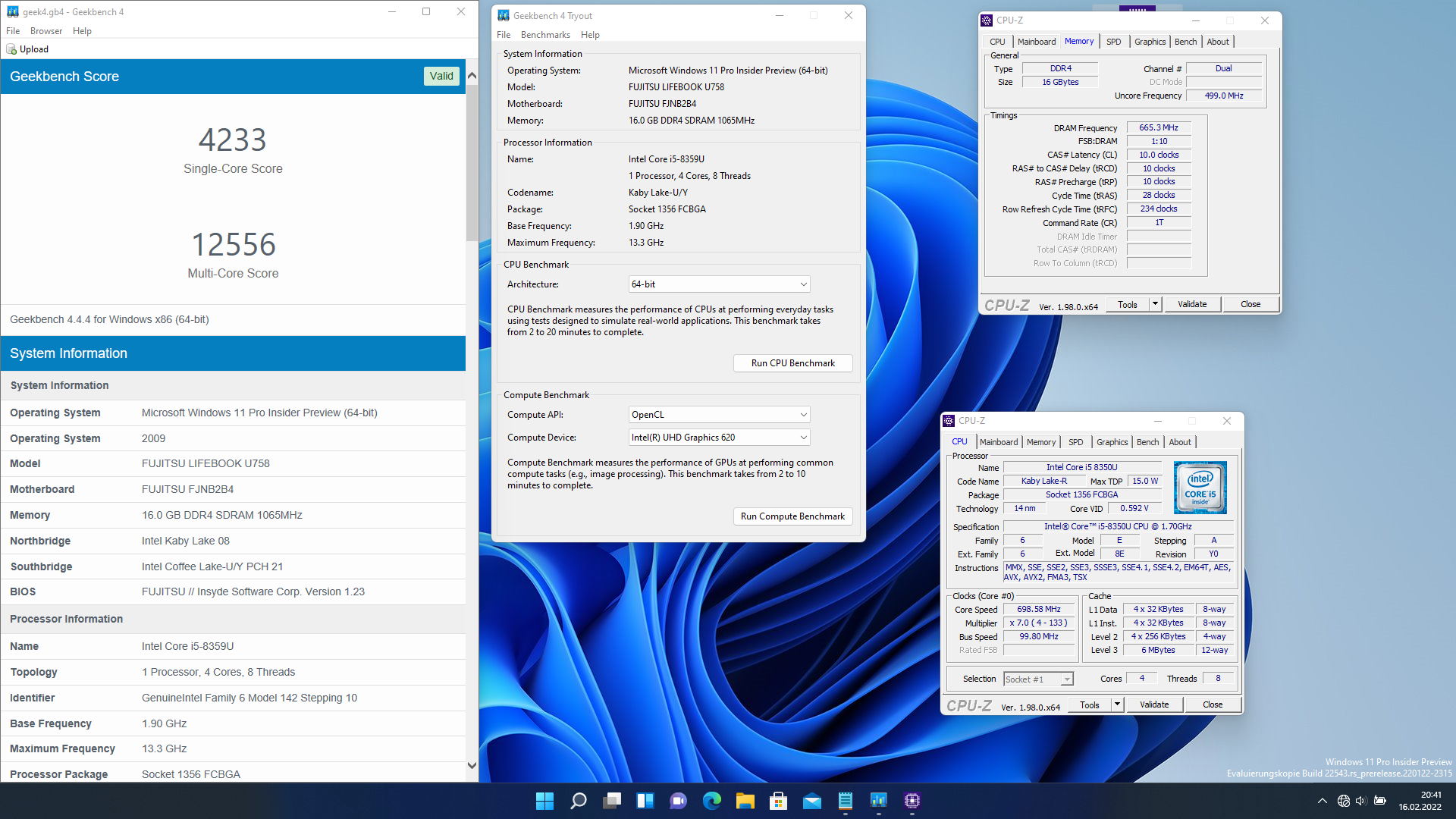Switch to Mainboard tab in upper CPU-Z
This screenshot has height=819, width=1456.
tap(1036, 42)
